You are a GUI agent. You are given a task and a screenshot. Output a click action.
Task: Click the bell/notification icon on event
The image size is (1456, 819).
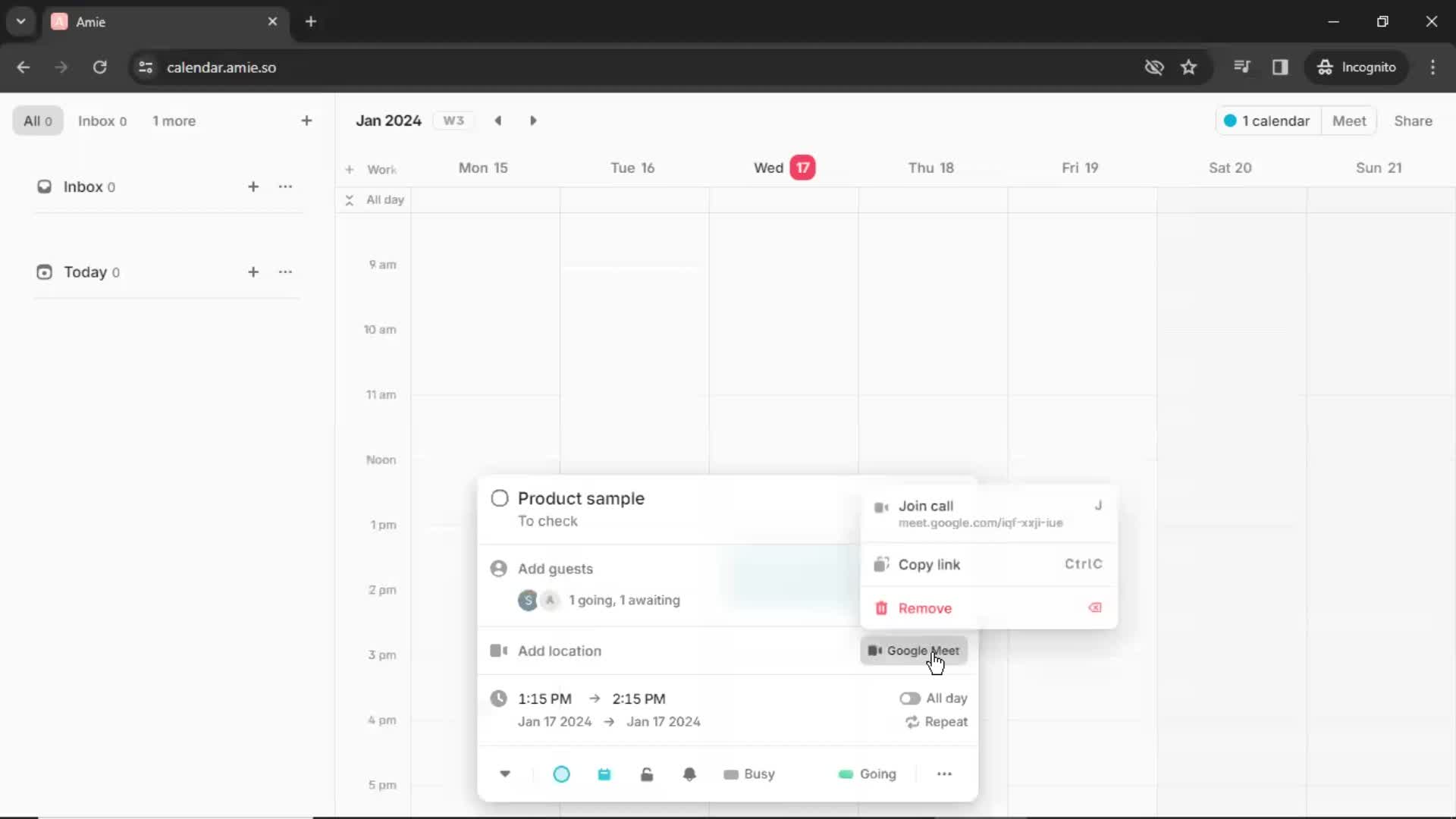pos(689,774)
